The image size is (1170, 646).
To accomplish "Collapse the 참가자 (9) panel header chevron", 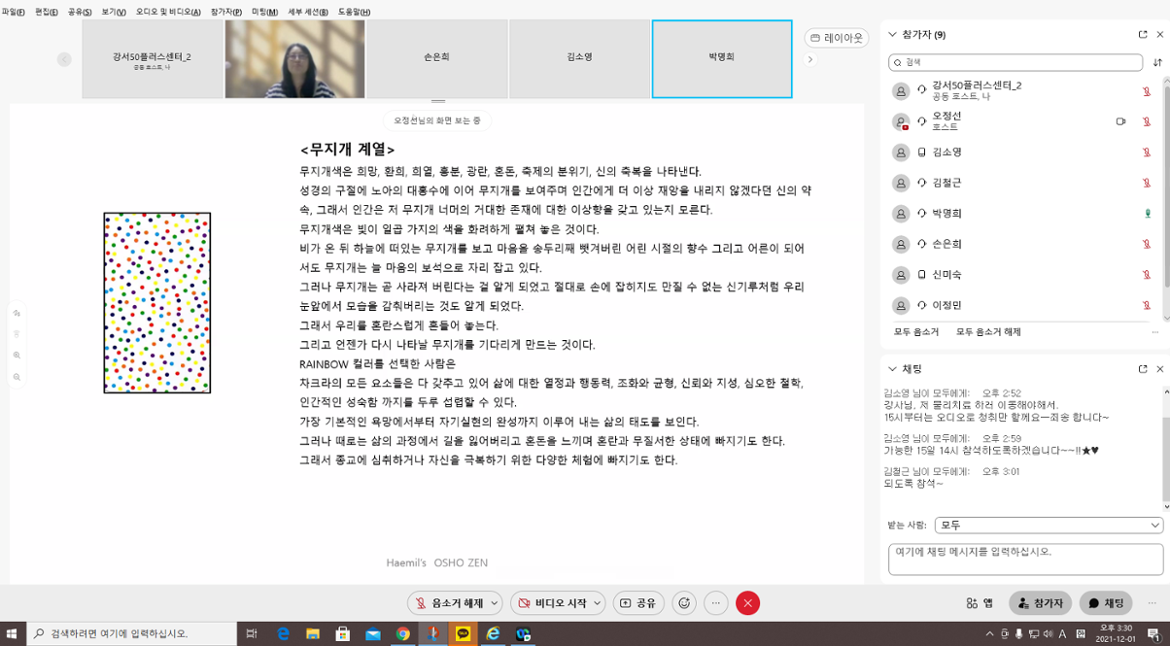I will pos(892,35).
